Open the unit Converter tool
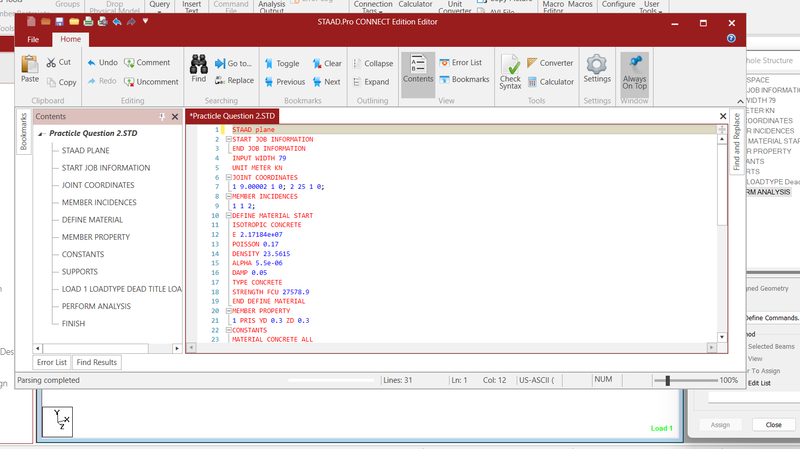 pos(550,63)
